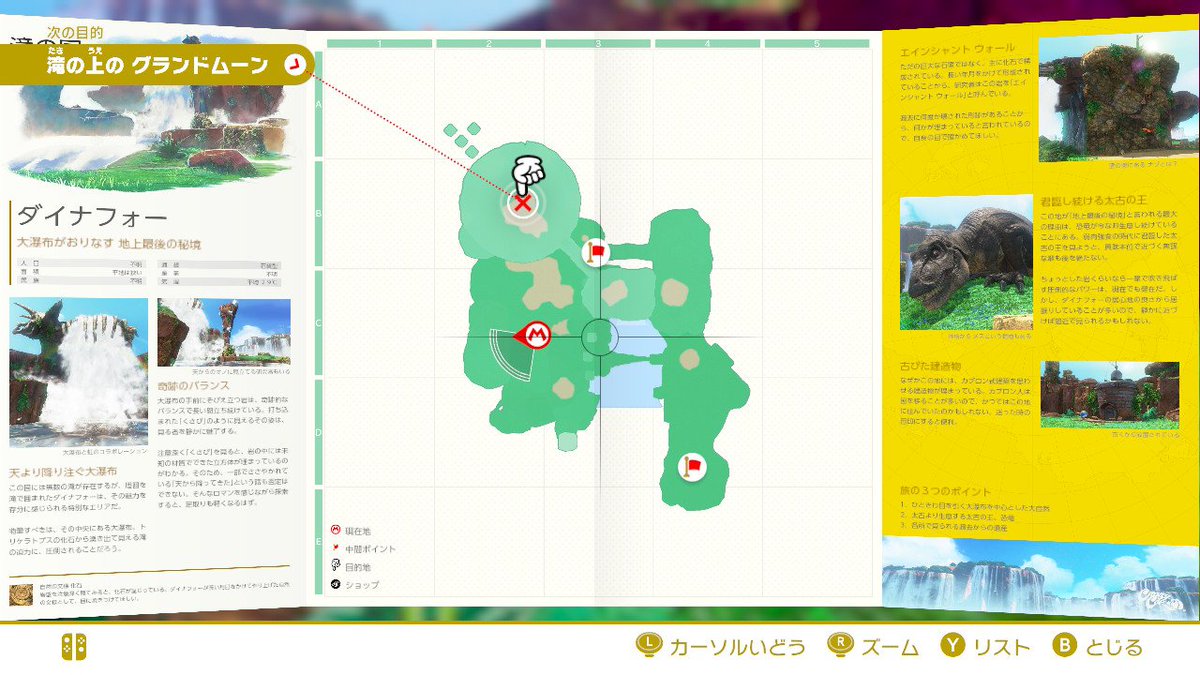1200x675 pixels.
Task: Click the Joy-Con controller icon at bottom left
Action: pos(74,646)
